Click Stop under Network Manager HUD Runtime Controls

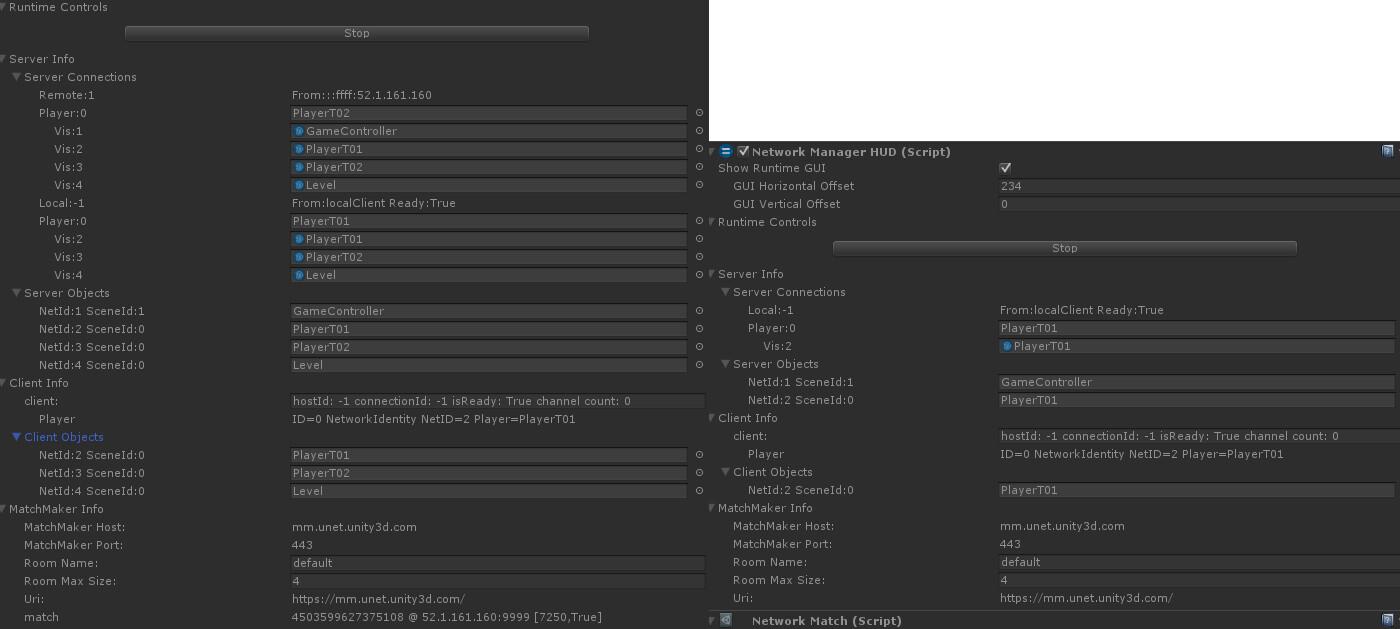click(1065, 248)
